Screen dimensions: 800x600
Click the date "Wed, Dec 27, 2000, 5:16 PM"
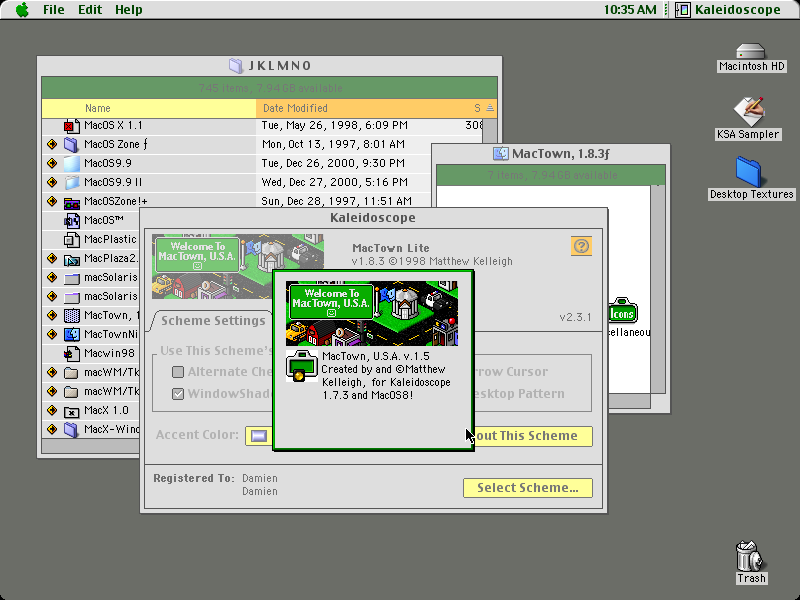click(x=335, y=182)
